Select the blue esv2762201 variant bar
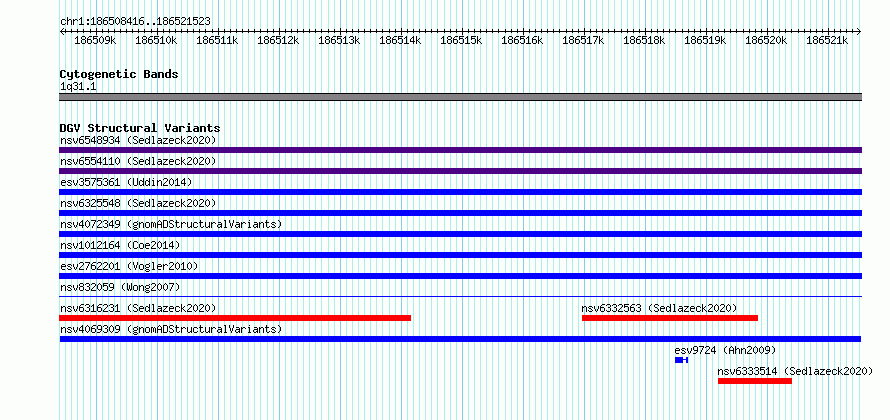This screenshot has height=420, width=890. [460, 276]
